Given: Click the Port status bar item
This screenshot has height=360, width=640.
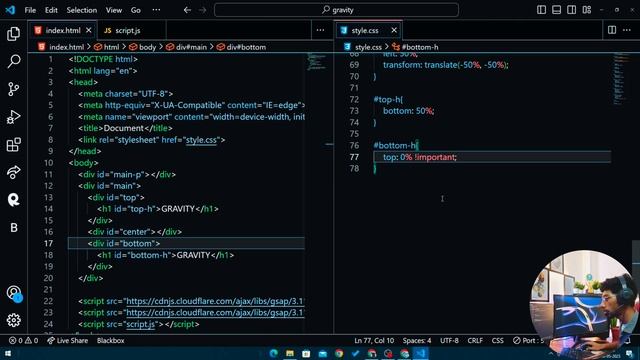Looking at the screenshot, I should pyautogui.click(x=529, y=340).
